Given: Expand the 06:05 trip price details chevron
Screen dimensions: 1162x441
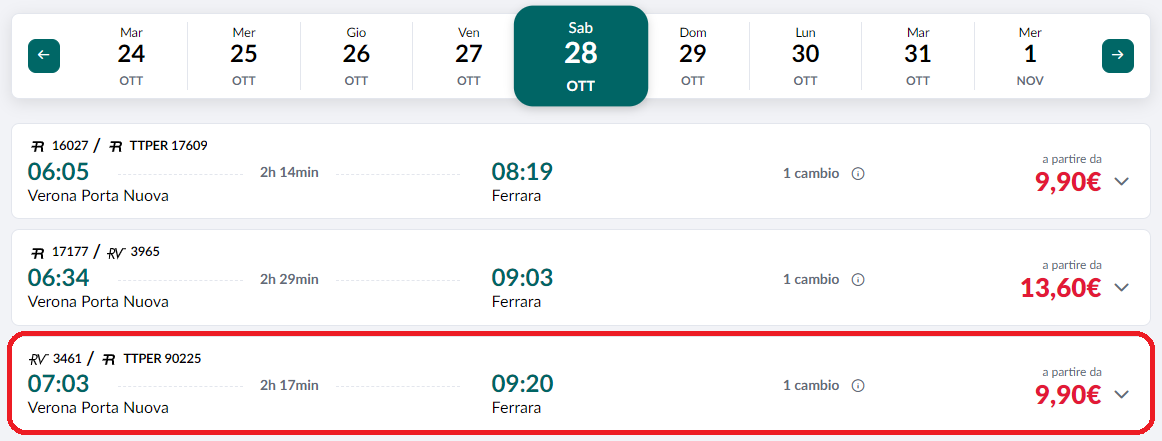Looking at the screenshot, I should pos(1121,182).
